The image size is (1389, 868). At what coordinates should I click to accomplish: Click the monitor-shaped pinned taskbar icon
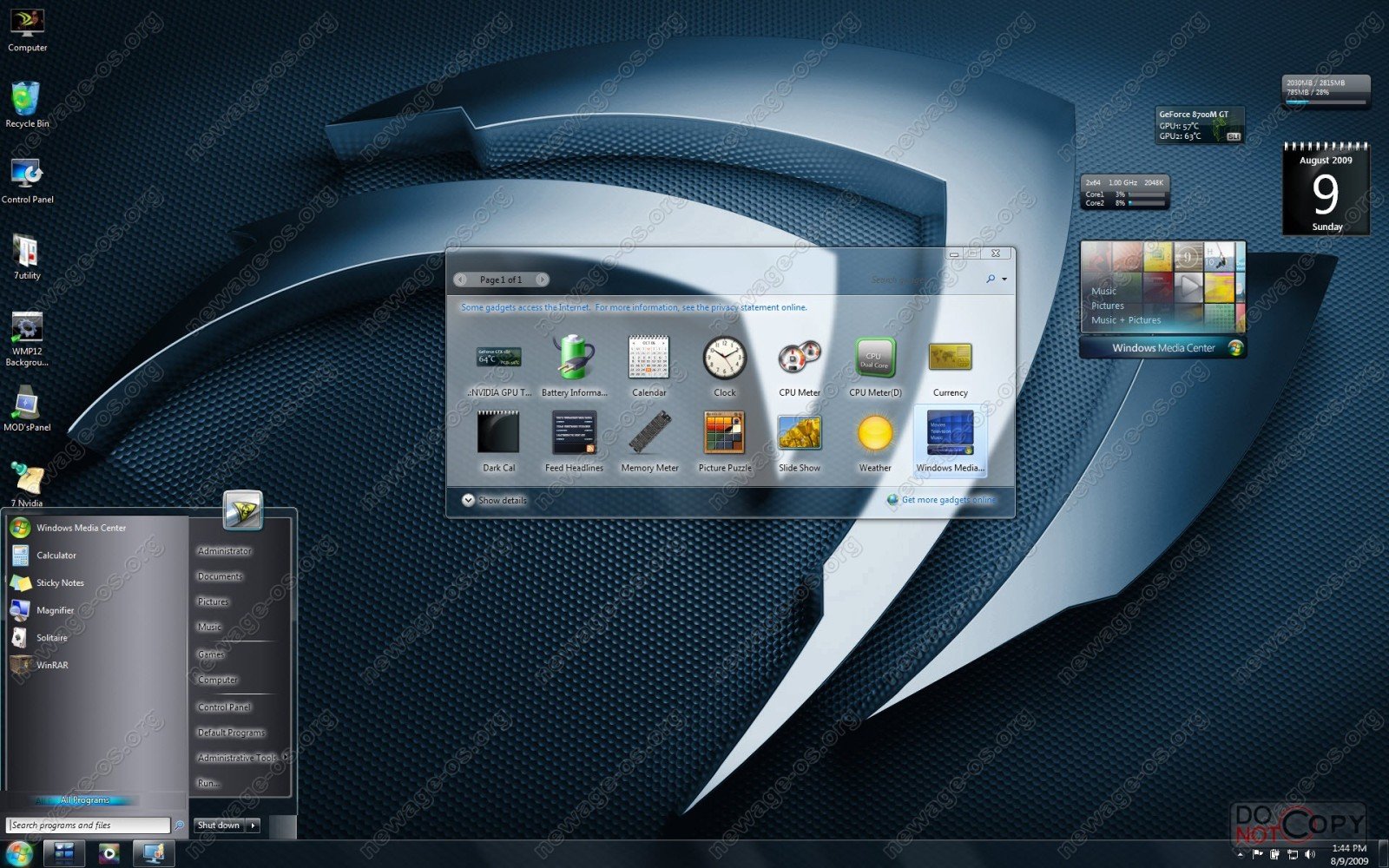point(154,853)
